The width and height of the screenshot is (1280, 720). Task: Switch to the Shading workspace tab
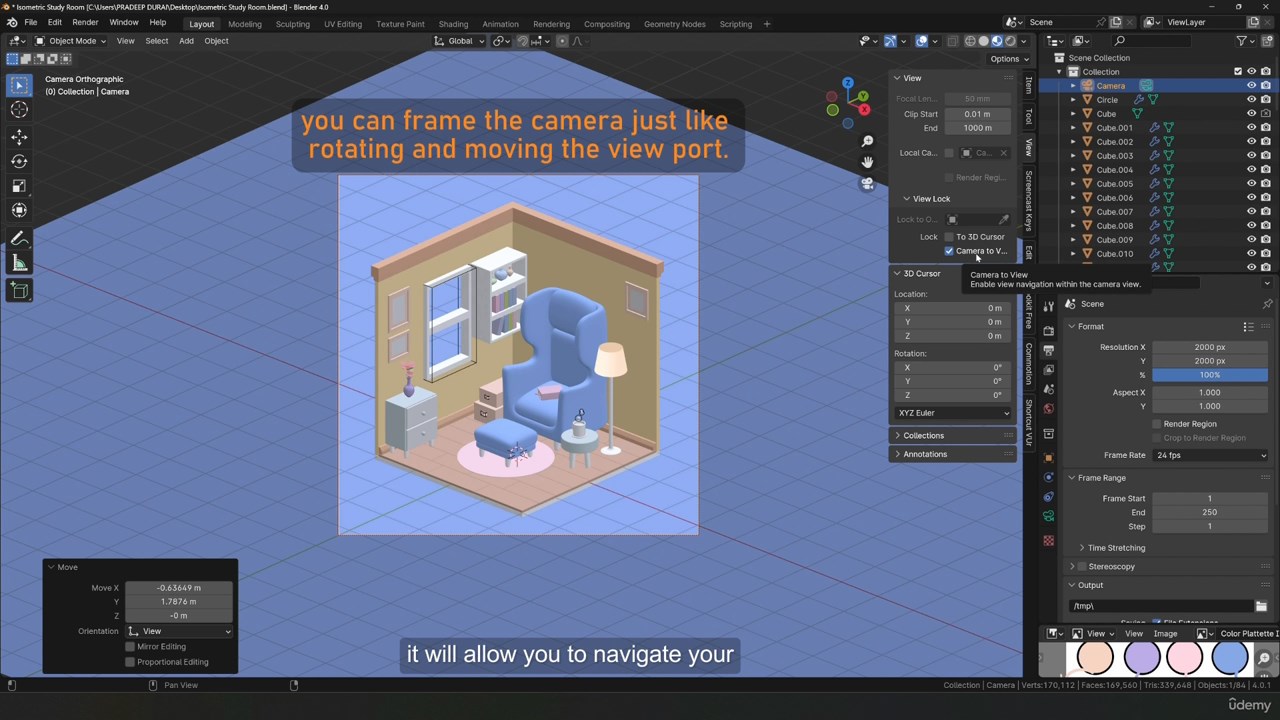point(453,24)
